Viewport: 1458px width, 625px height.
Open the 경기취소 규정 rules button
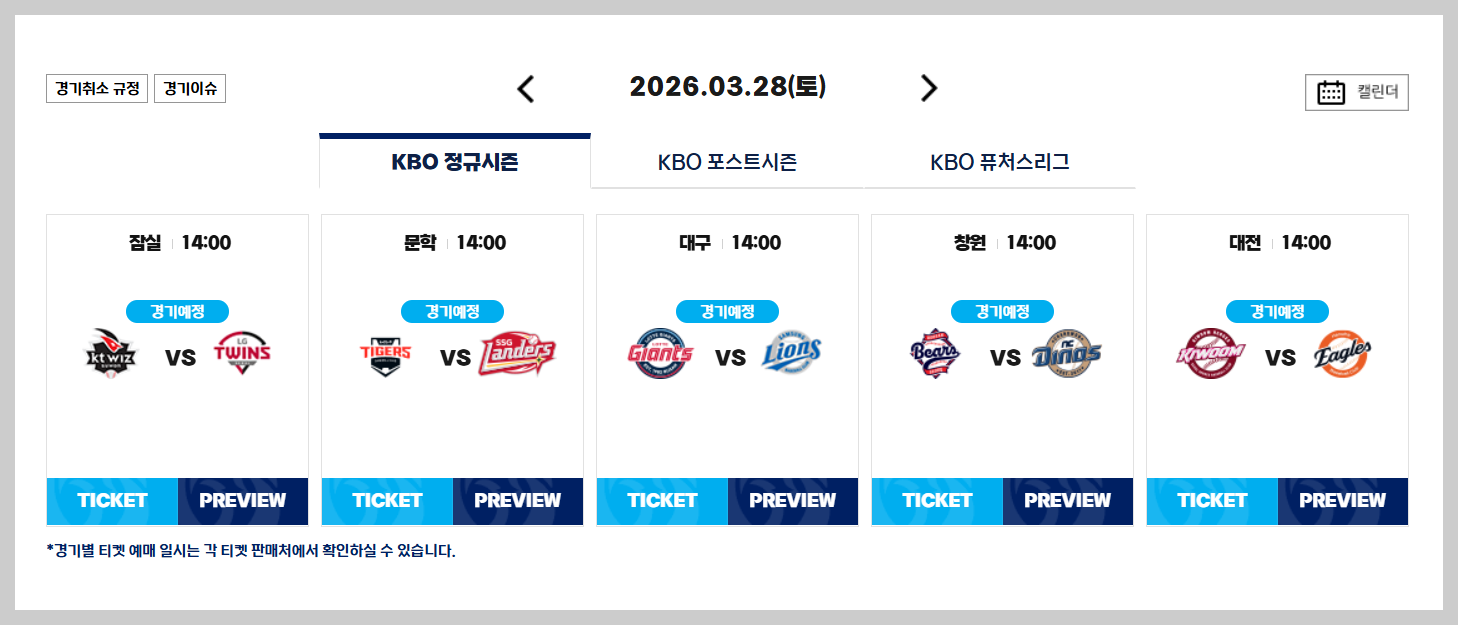[95, 88]
